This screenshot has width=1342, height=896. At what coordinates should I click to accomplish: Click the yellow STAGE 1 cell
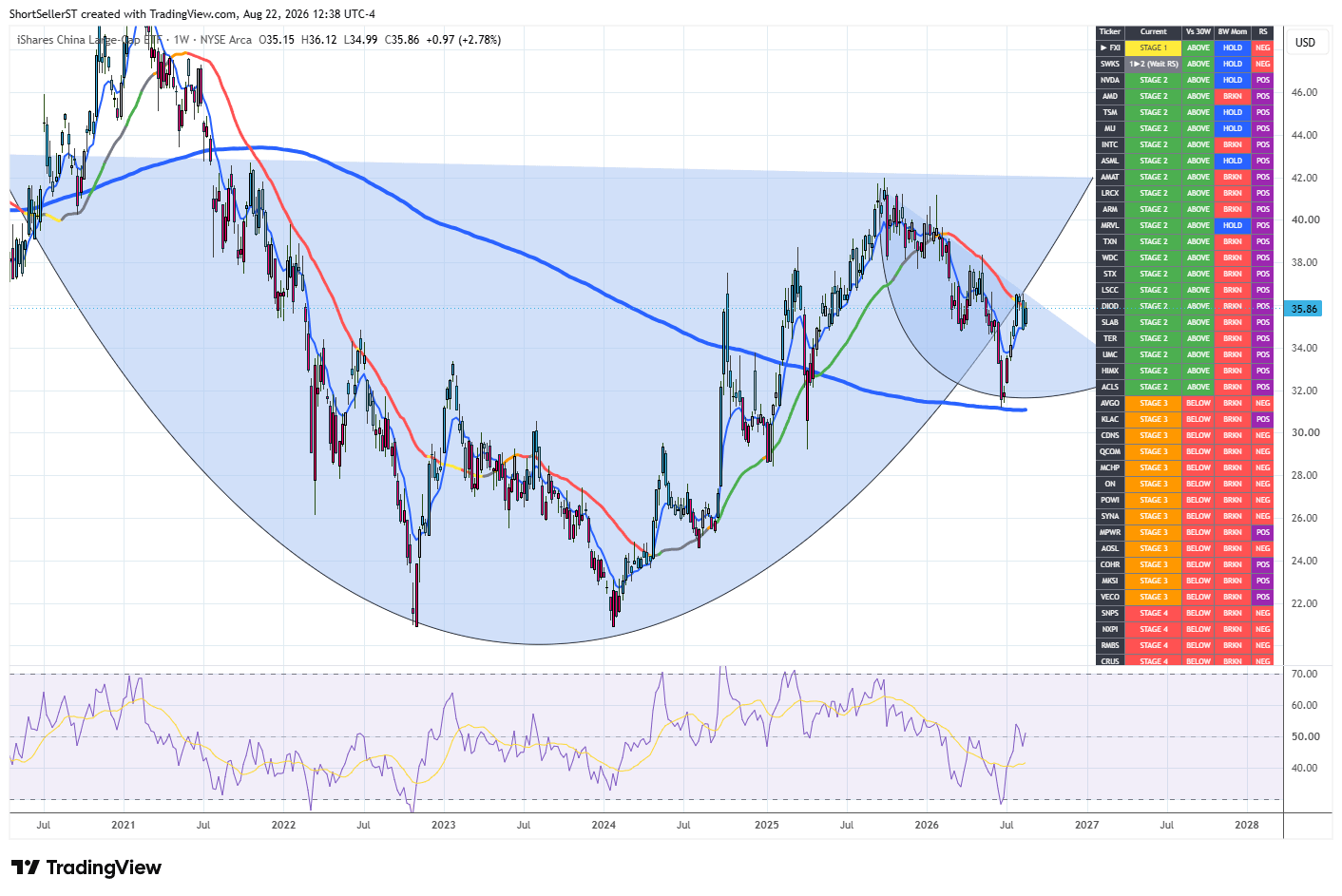(1154, 48)
